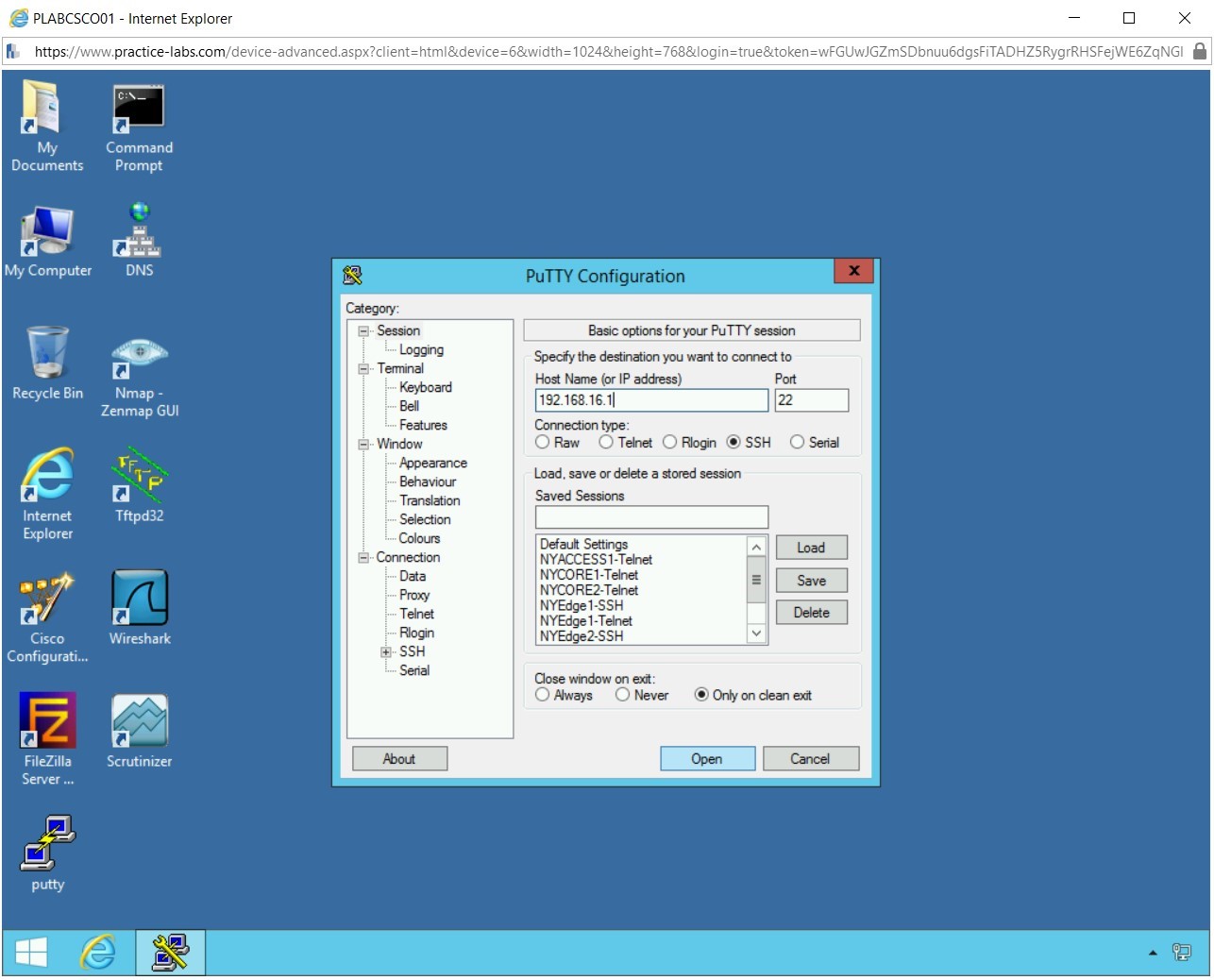
Task: Open the Behaviour category
Action: pyautogui.click(x=427, y=482)
